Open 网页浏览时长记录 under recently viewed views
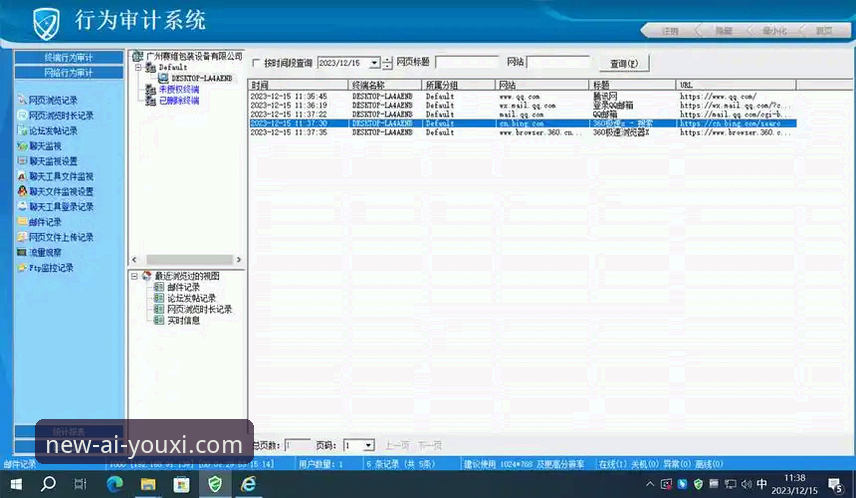Image resolution: width=856 pixels, height=498 pixels. click(x=199, y=309)
